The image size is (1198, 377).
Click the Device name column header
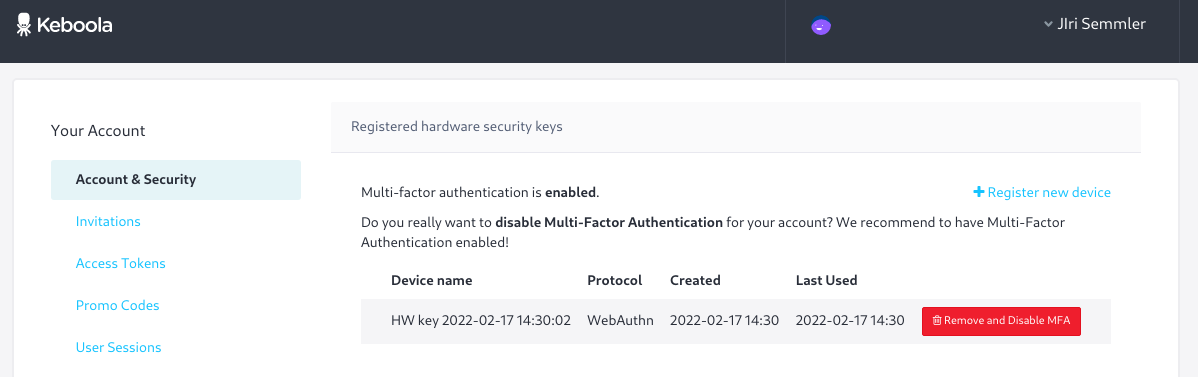click(x=432, y=281)
